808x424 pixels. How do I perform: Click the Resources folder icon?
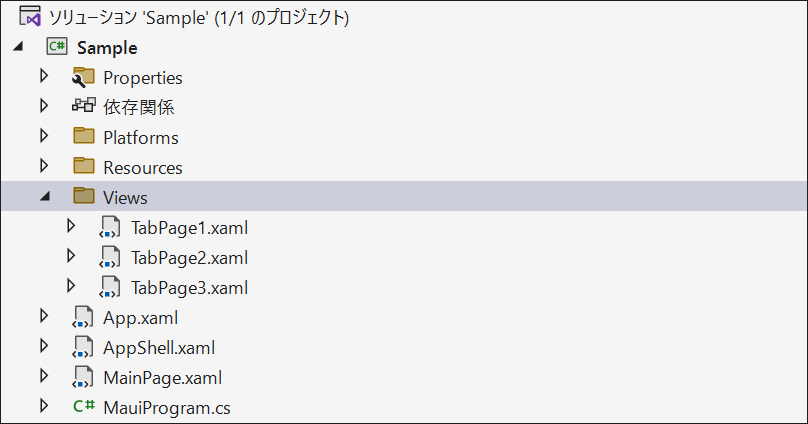[x=83, y=166]
